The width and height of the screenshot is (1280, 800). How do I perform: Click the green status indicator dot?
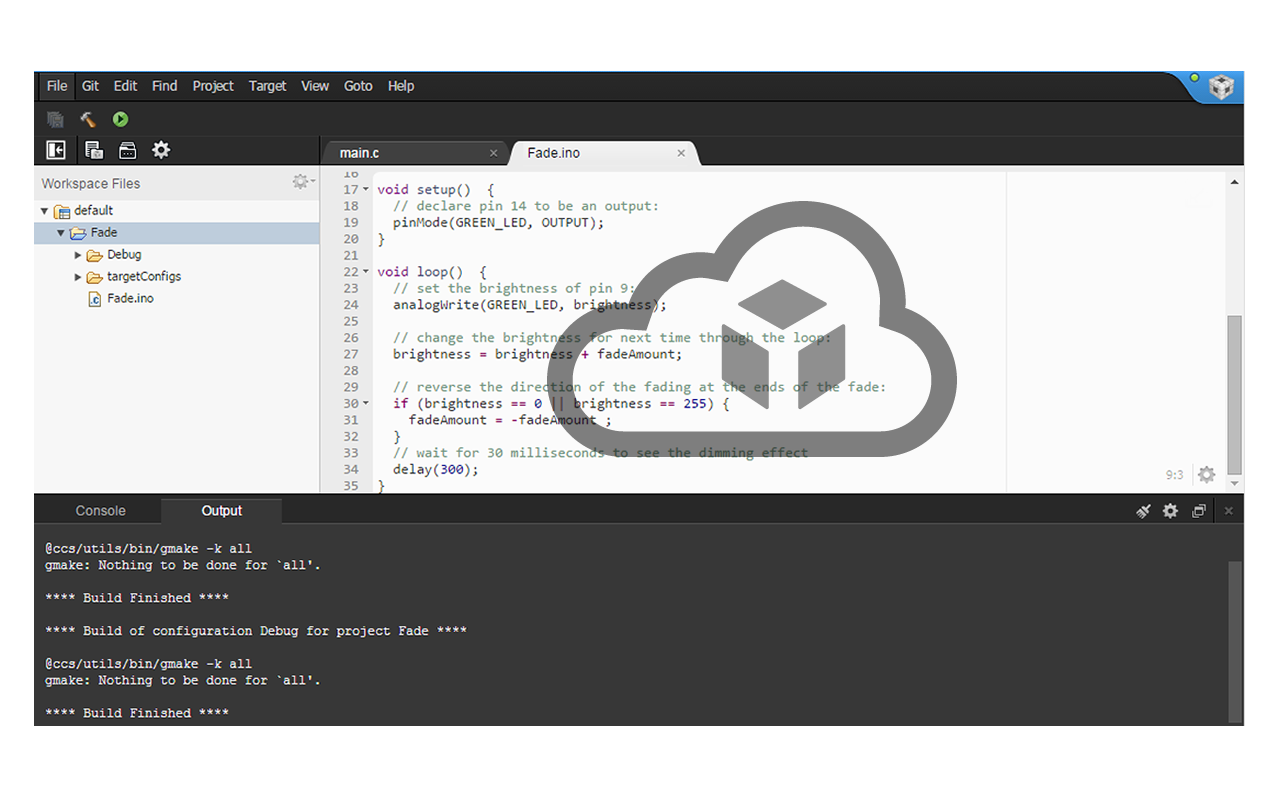[x=1194, y=78]
